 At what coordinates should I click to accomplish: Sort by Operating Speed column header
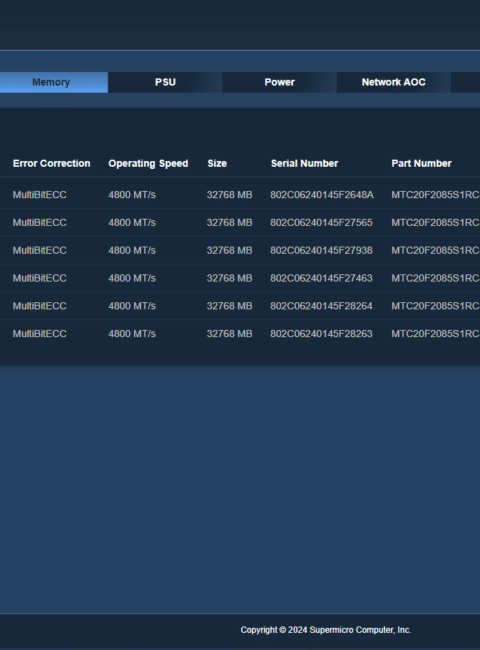click(148, 163)
